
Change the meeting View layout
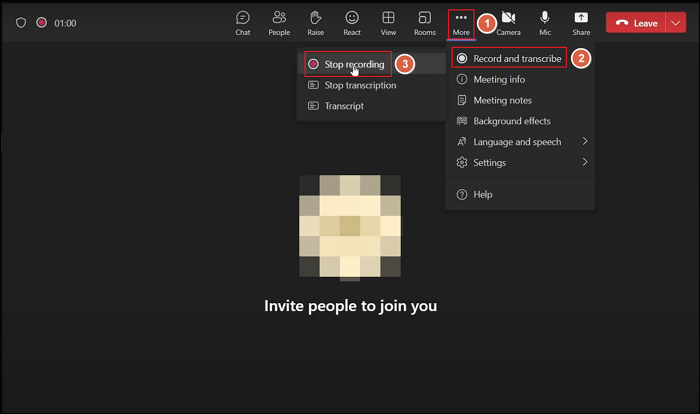coord(388,22)
